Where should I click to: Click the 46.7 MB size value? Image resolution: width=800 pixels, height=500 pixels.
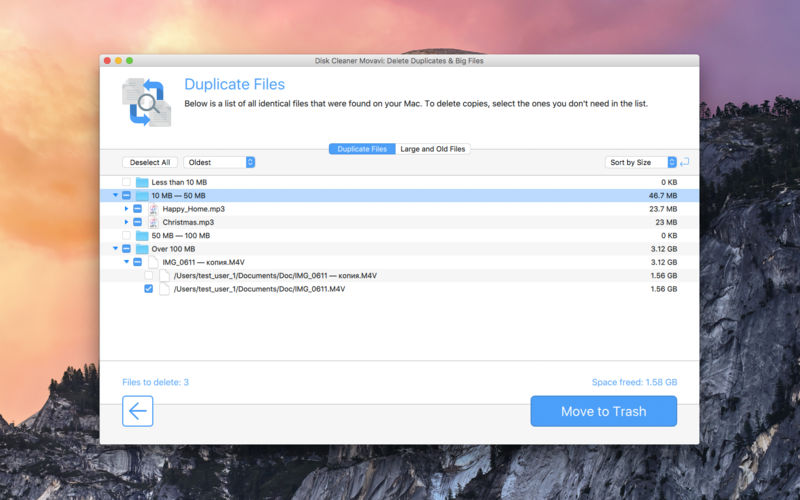[x=663, y=195]
